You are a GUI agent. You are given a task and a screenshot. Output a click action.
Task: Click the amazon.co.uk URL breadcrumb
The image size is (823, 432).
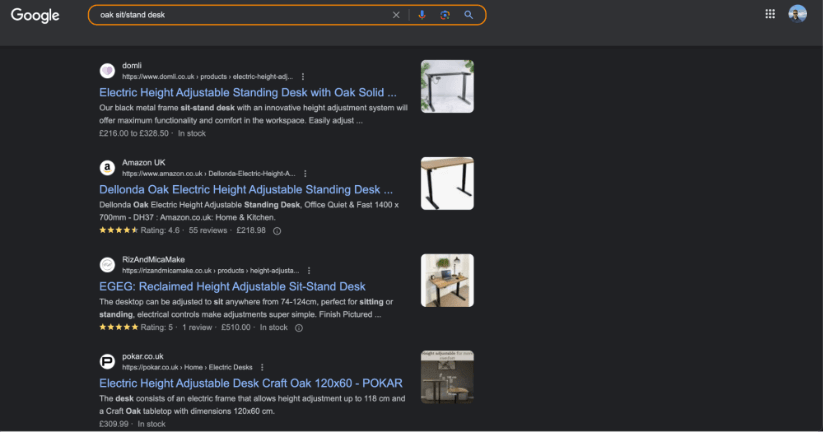[209, 174]
